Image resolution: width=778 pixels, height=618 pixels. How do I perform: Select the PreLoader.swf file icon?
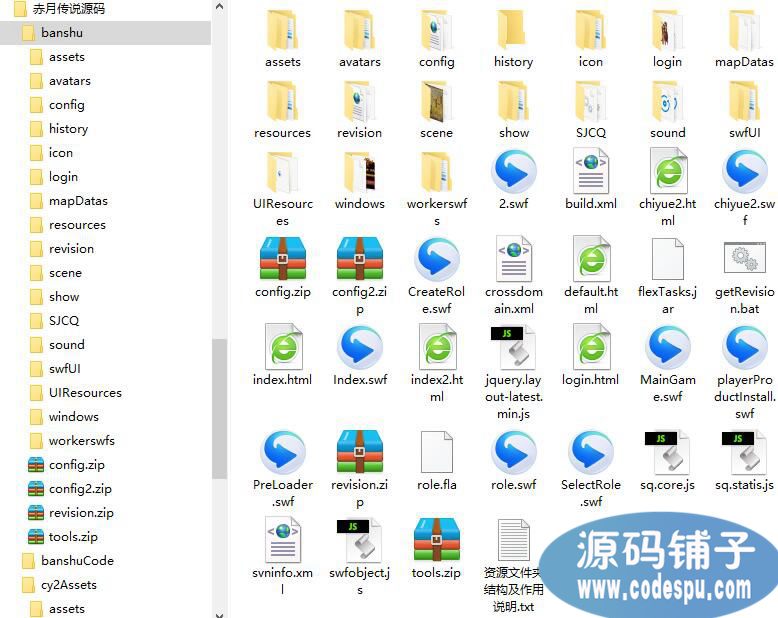(283, 452)
